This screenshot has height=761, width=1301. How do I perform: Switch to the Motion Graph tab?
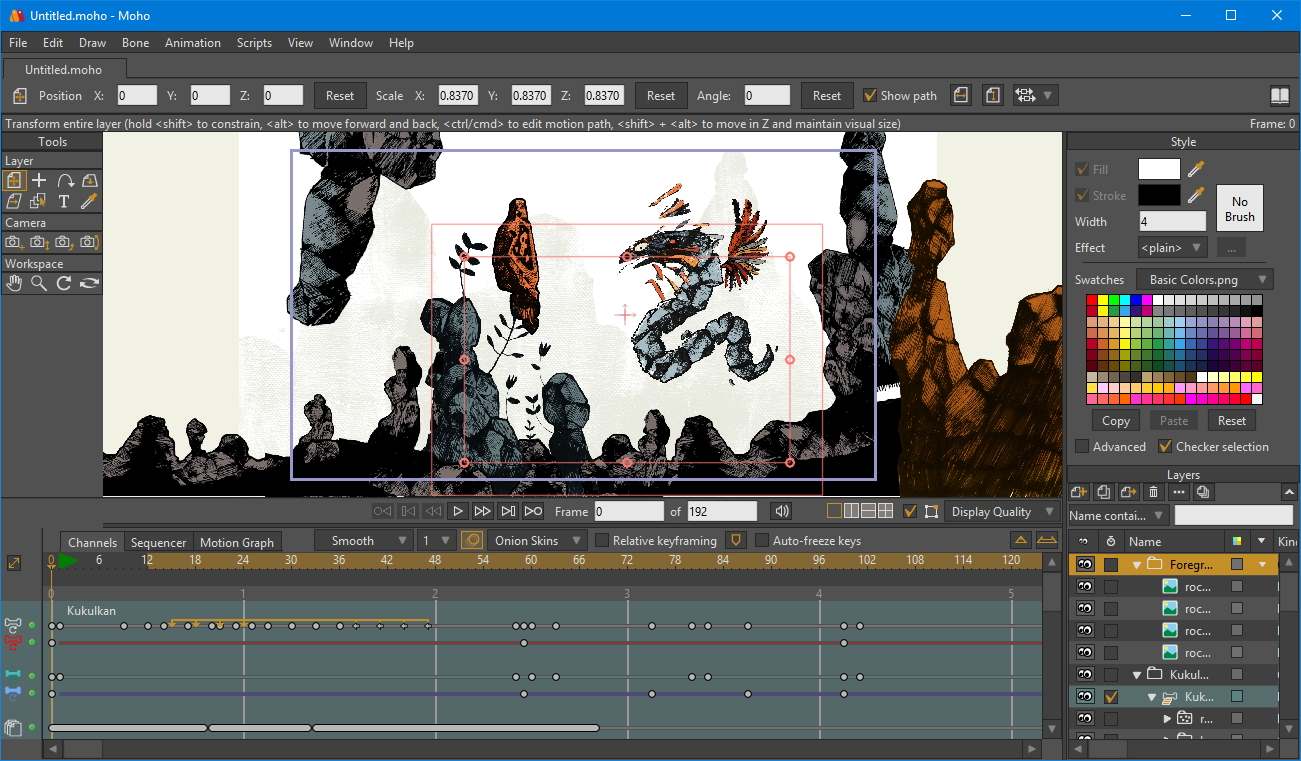(236, 542)
